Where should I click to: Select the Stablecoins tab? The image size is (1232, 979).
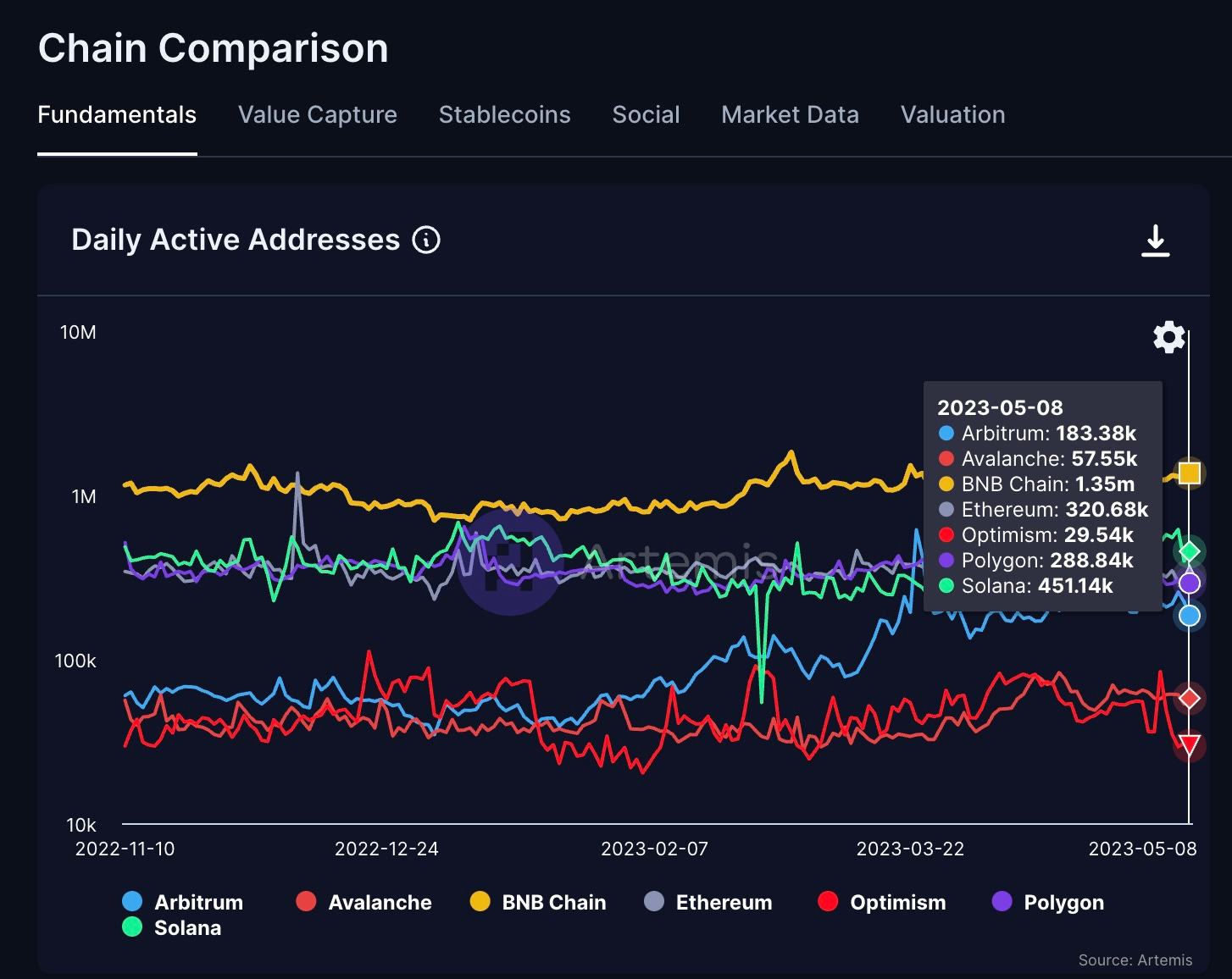505,115
